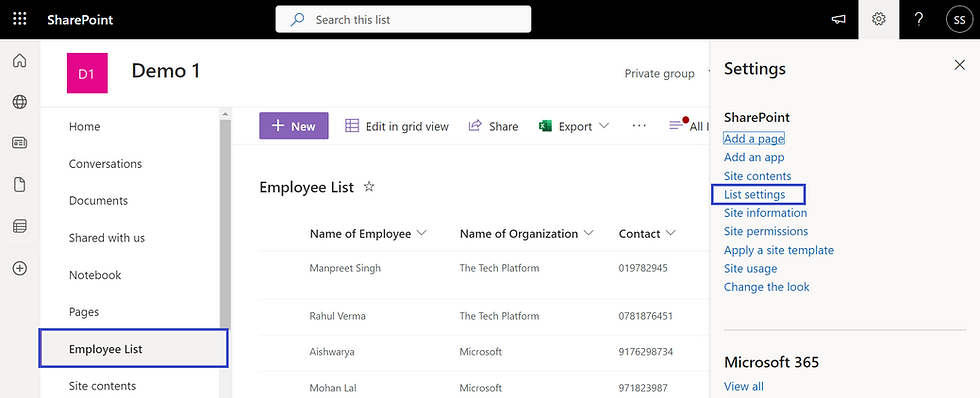This screenshot has height=398, width=980.
Task: Open the My files page icon
Action: click(x=20, y=185)
